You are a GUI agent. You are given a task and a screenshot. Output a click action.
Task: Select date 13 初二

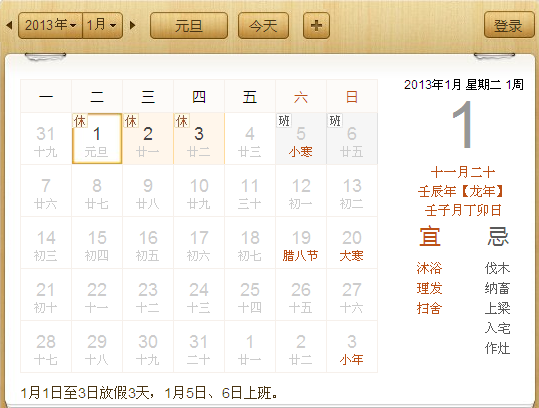pyautogui.click(x=352, y=191)
